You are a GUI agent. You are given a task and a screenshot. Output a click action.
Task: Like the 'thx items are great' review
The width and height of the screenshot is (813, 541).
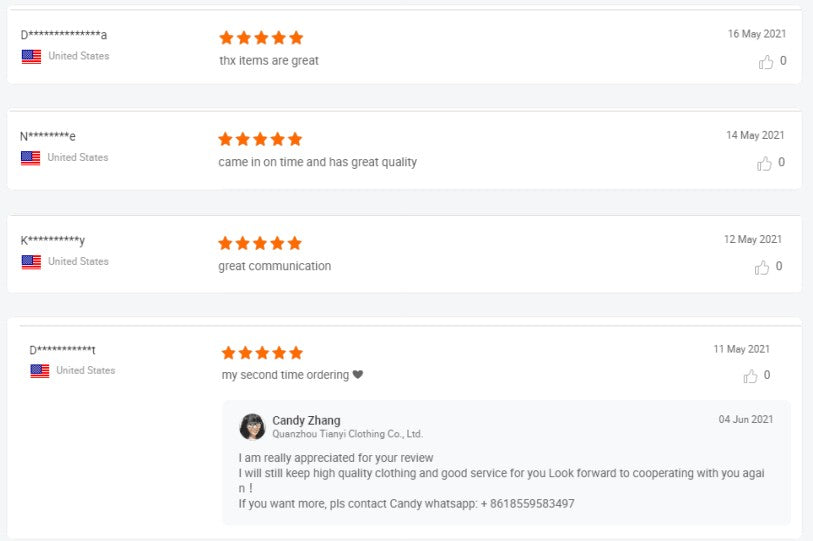[766, 62]
